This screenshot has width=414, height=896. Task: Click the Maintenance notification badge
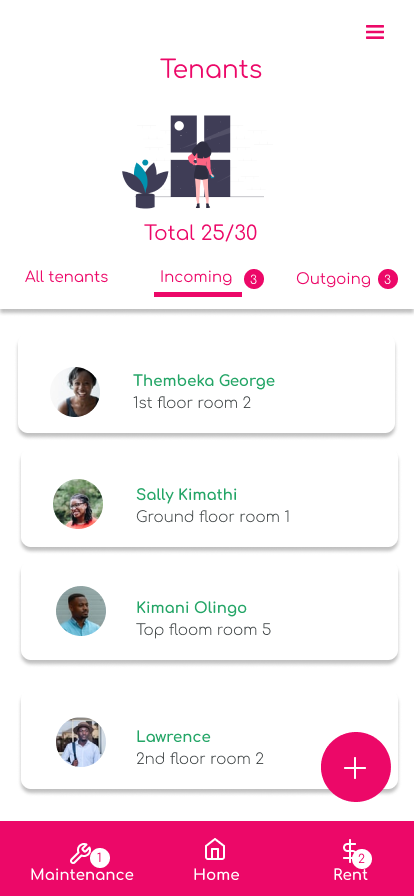[100, 858]
